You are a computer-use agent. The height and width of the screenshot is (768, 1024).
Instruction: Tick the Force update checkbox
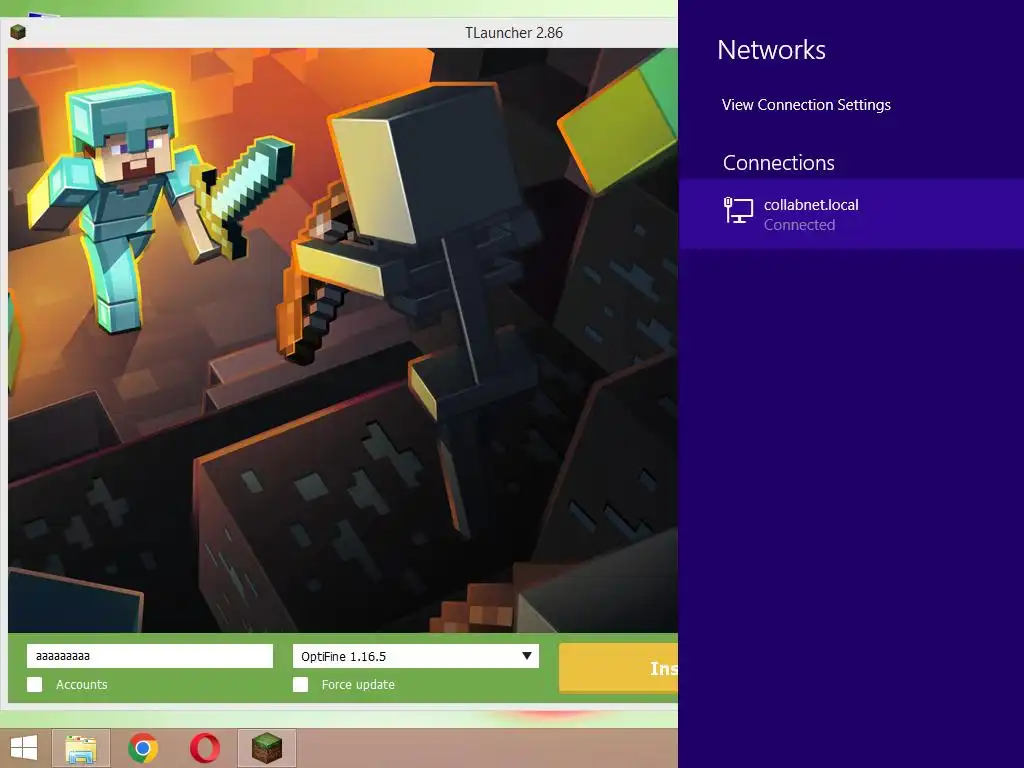click(300, 684)
